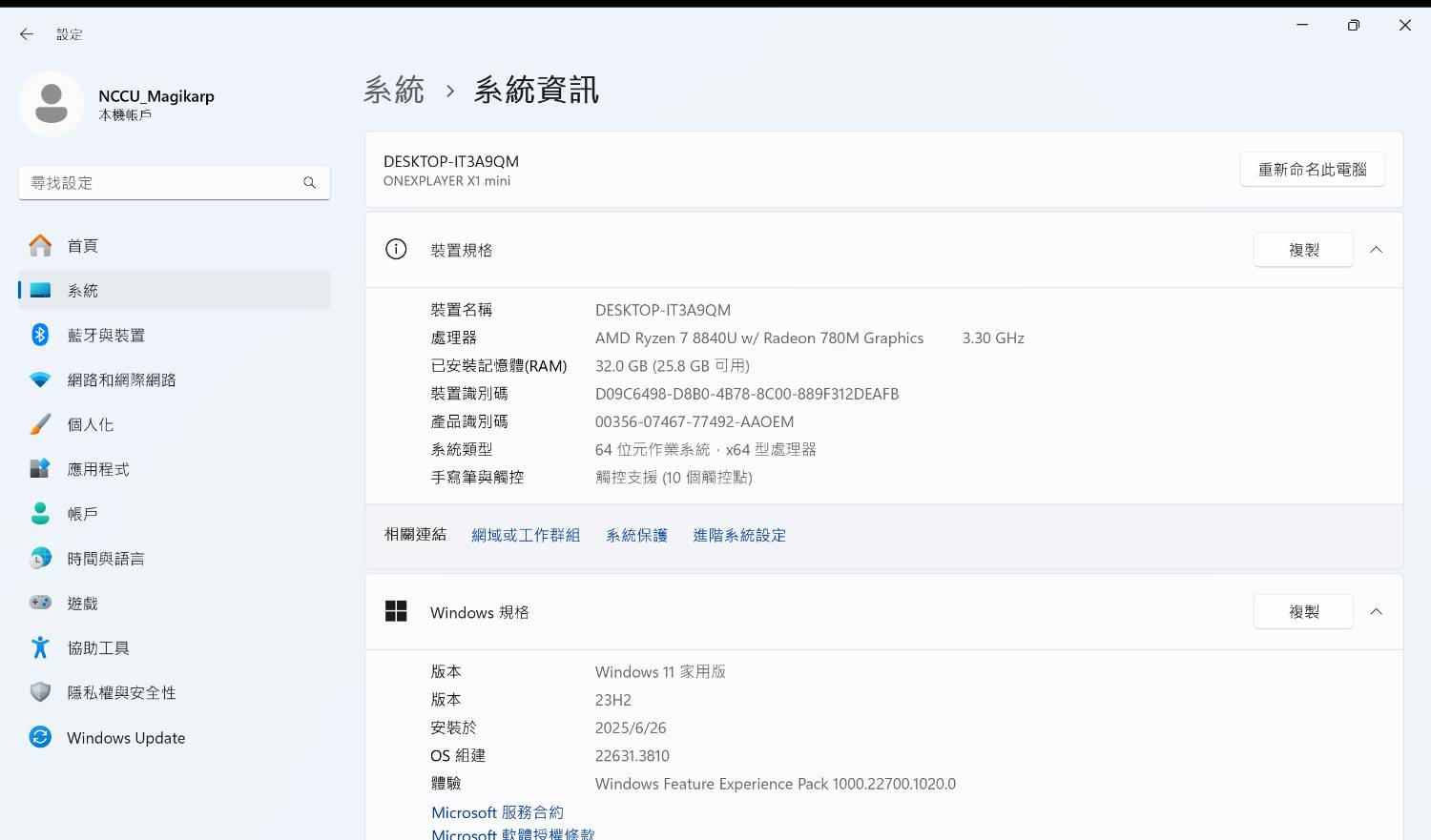Image resolution: width=1431 pixels, height=840 pixels.
Task: Click the Wi-Fi network icon
Action: (x=40, y=379)
